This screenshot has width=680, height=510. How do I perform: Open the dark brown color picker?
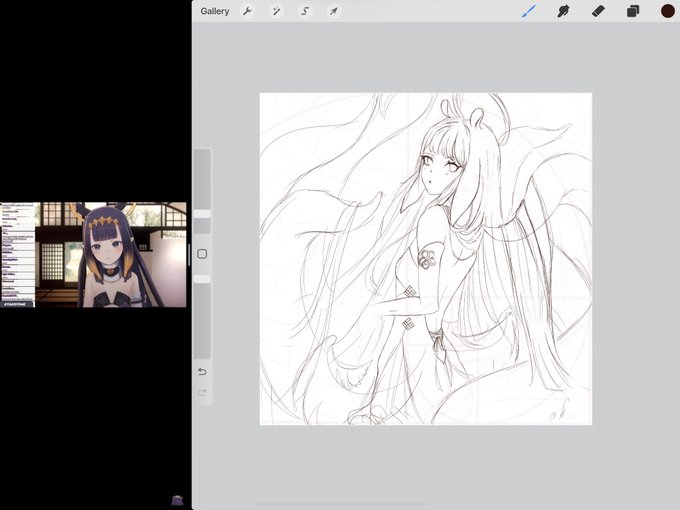point(667,11)
